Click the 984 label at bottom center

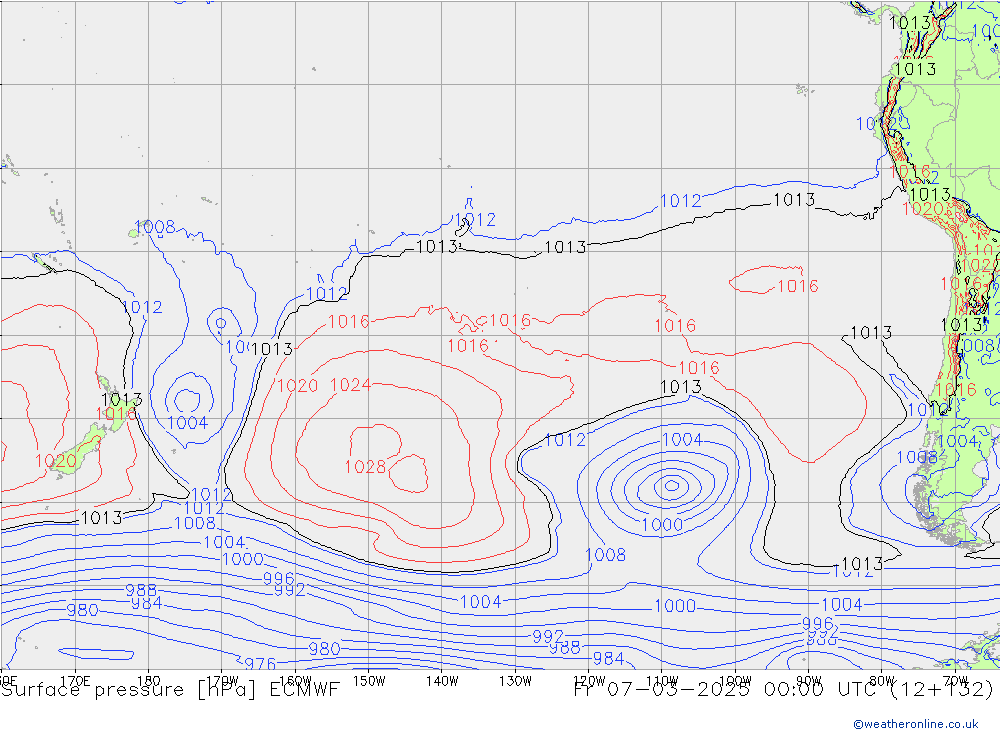tap(608, 658)
